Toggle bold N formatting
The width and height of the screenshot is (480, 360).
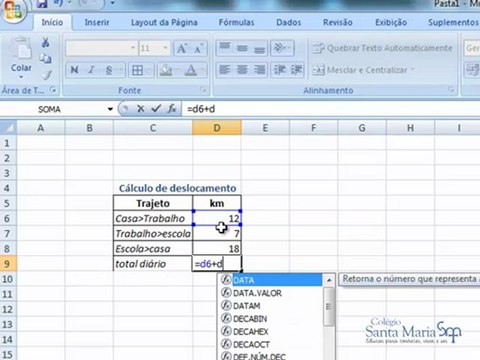[x=74, y=70]
